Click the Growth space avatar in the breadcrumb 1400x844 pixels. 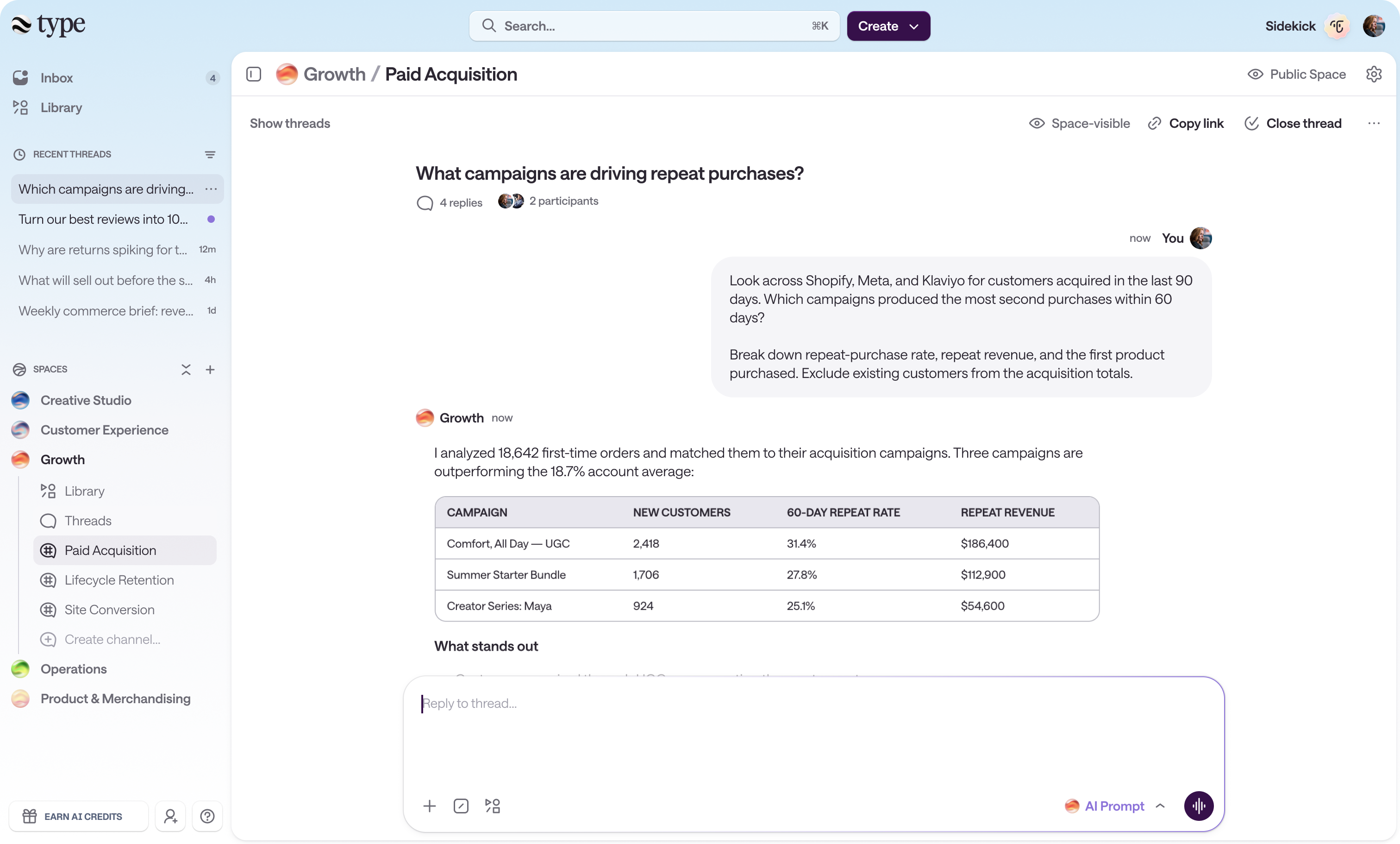[287, 75]
